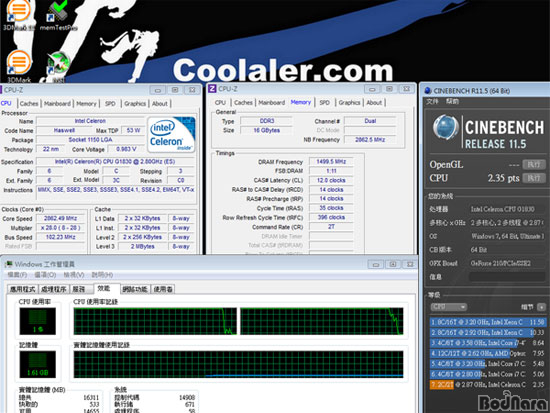Open the File menu in Task Manager
The width and height of the screenshot is (550, 413).
pyautogui.click(x=18, y=275)
